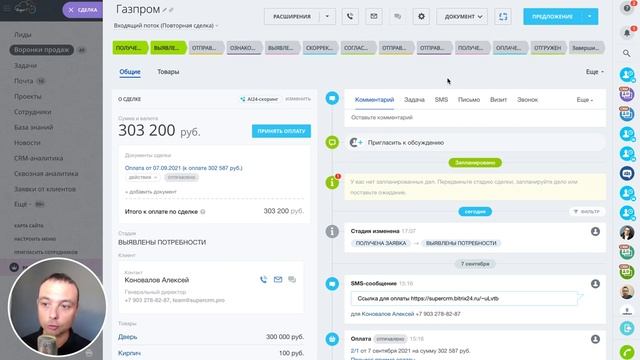Open Почта in left menu
Viewport: 640px width, 360px height.
24,81
